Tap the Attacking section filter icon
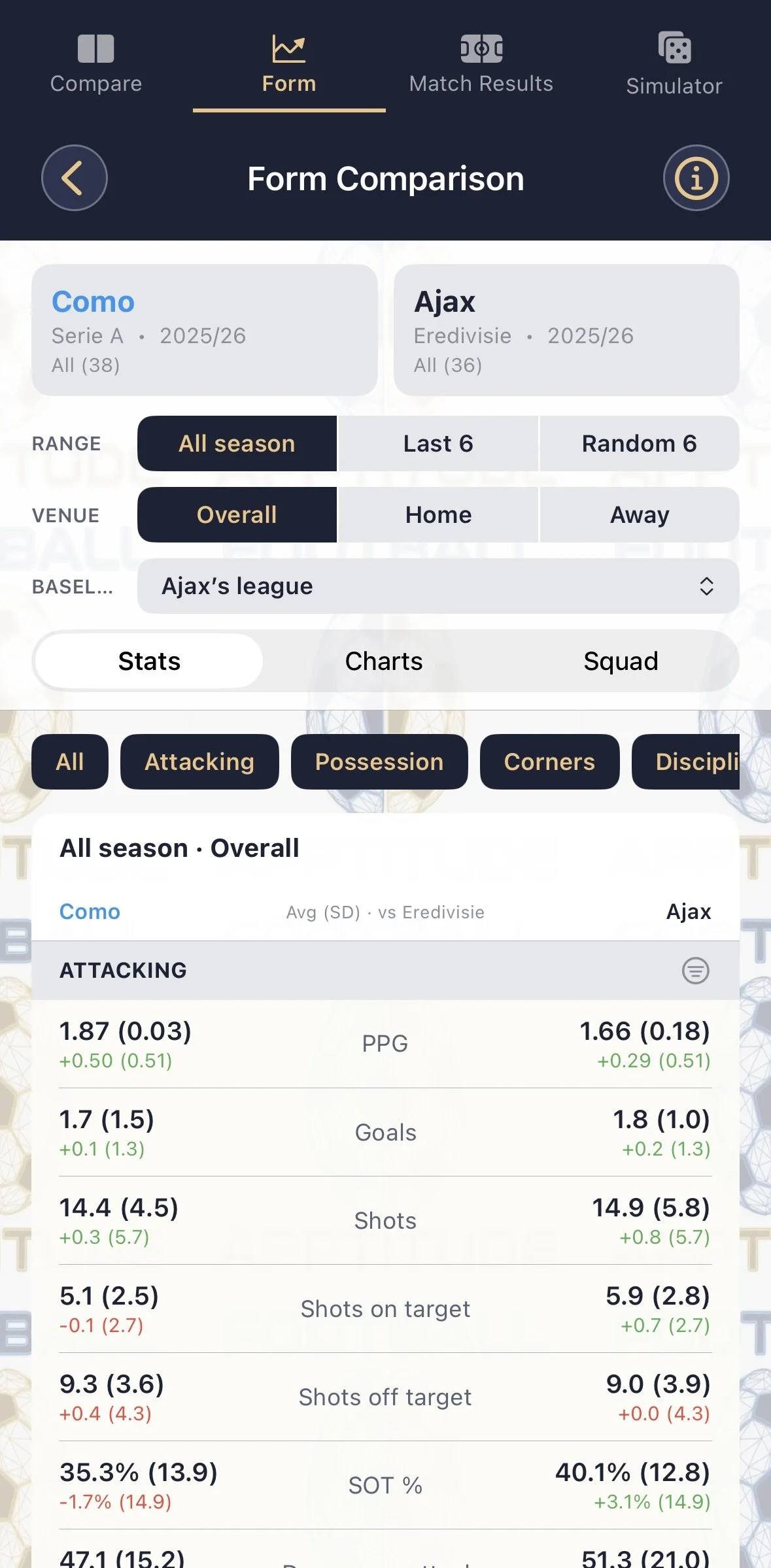Screen dimensions: 771x1568 [x=695, y=971]
